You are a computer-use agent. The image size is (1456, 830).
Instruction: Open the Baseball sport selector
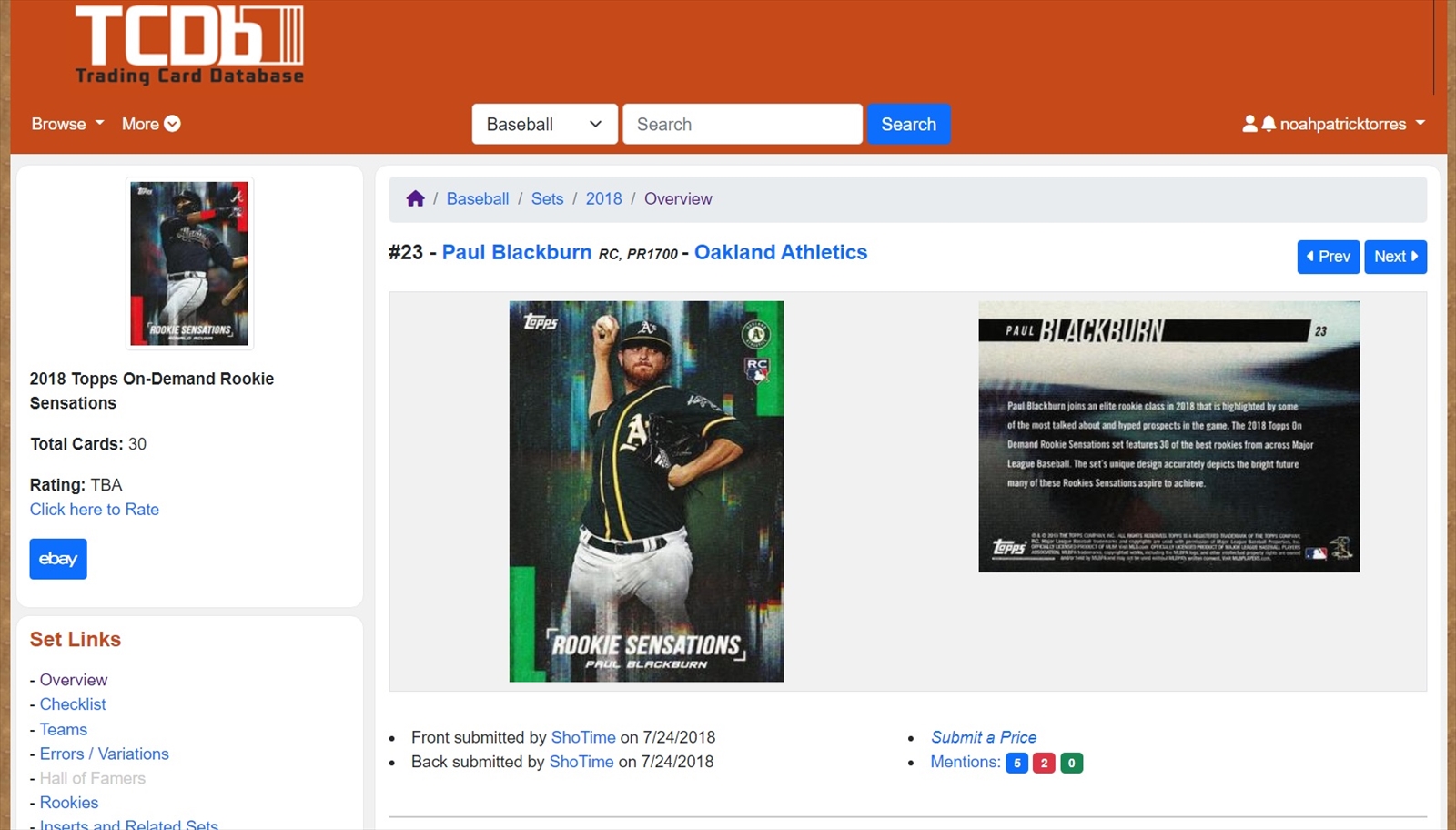pyautogui.click(x=544, y=124)
